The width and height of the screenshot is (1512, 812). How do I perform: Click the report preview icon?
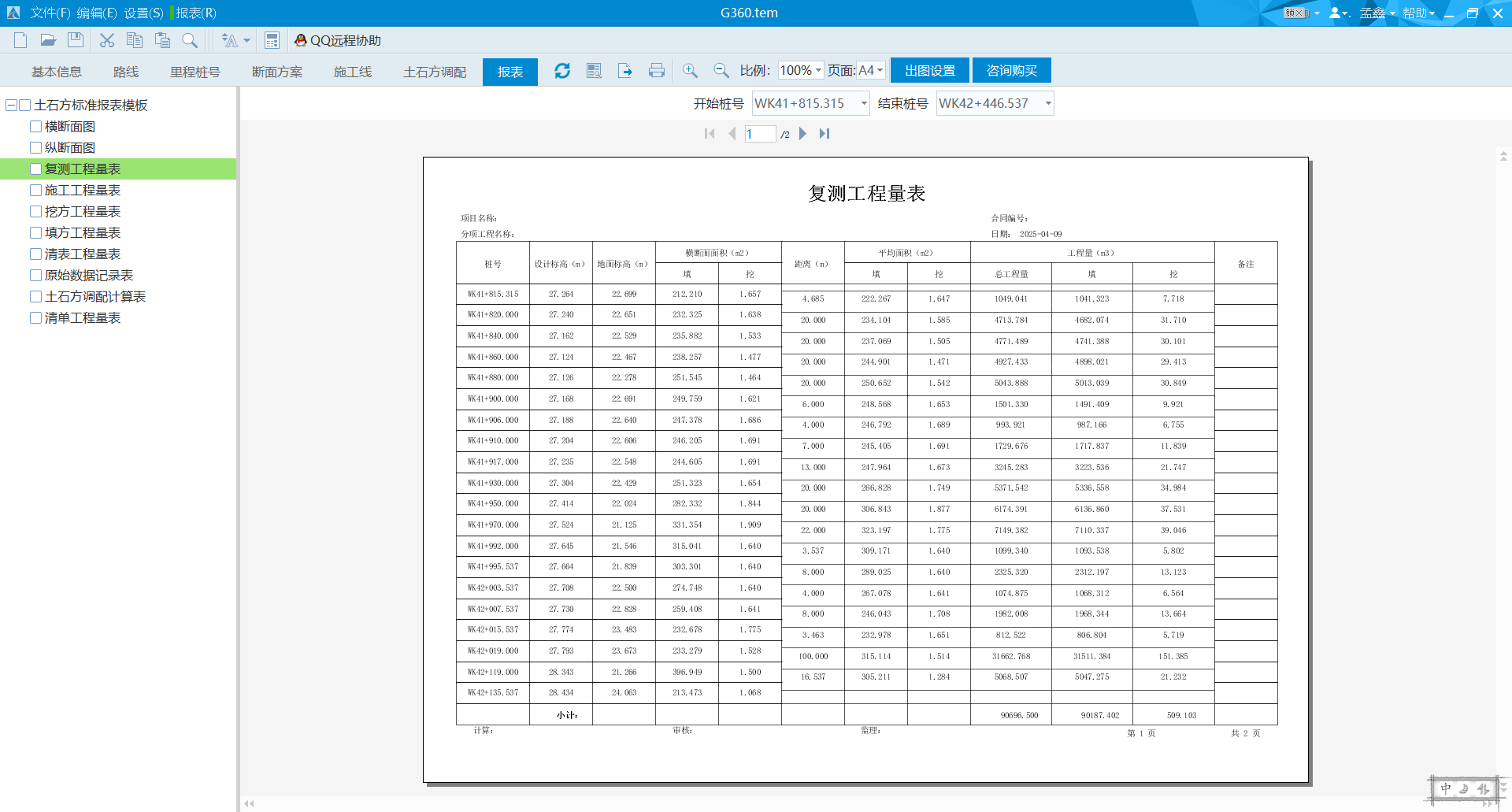[594, 71]
